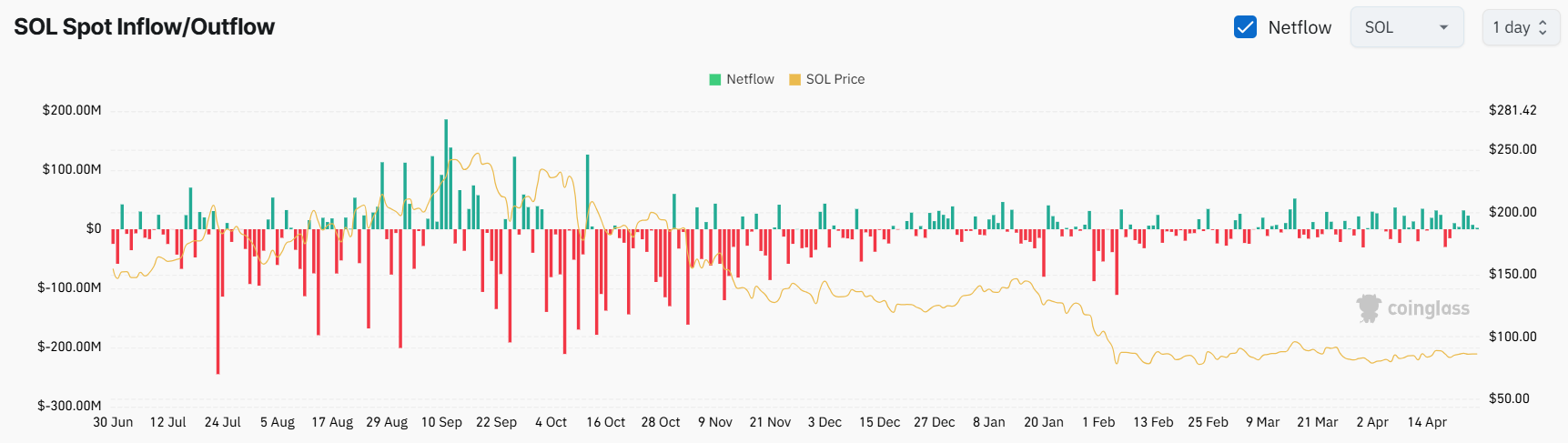
Task: Click the coinglass watermark logo icon
Action: tap(1369, 308)
